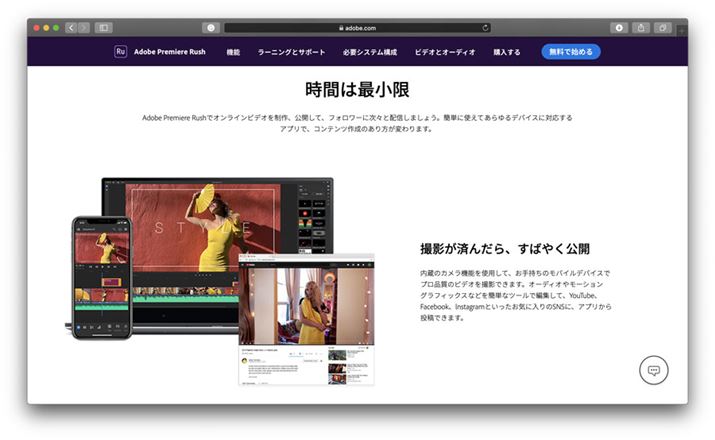Click the Safari forward arrow
Image resolution: width=715 pixels, height=440 pixels.
[83, 28]
